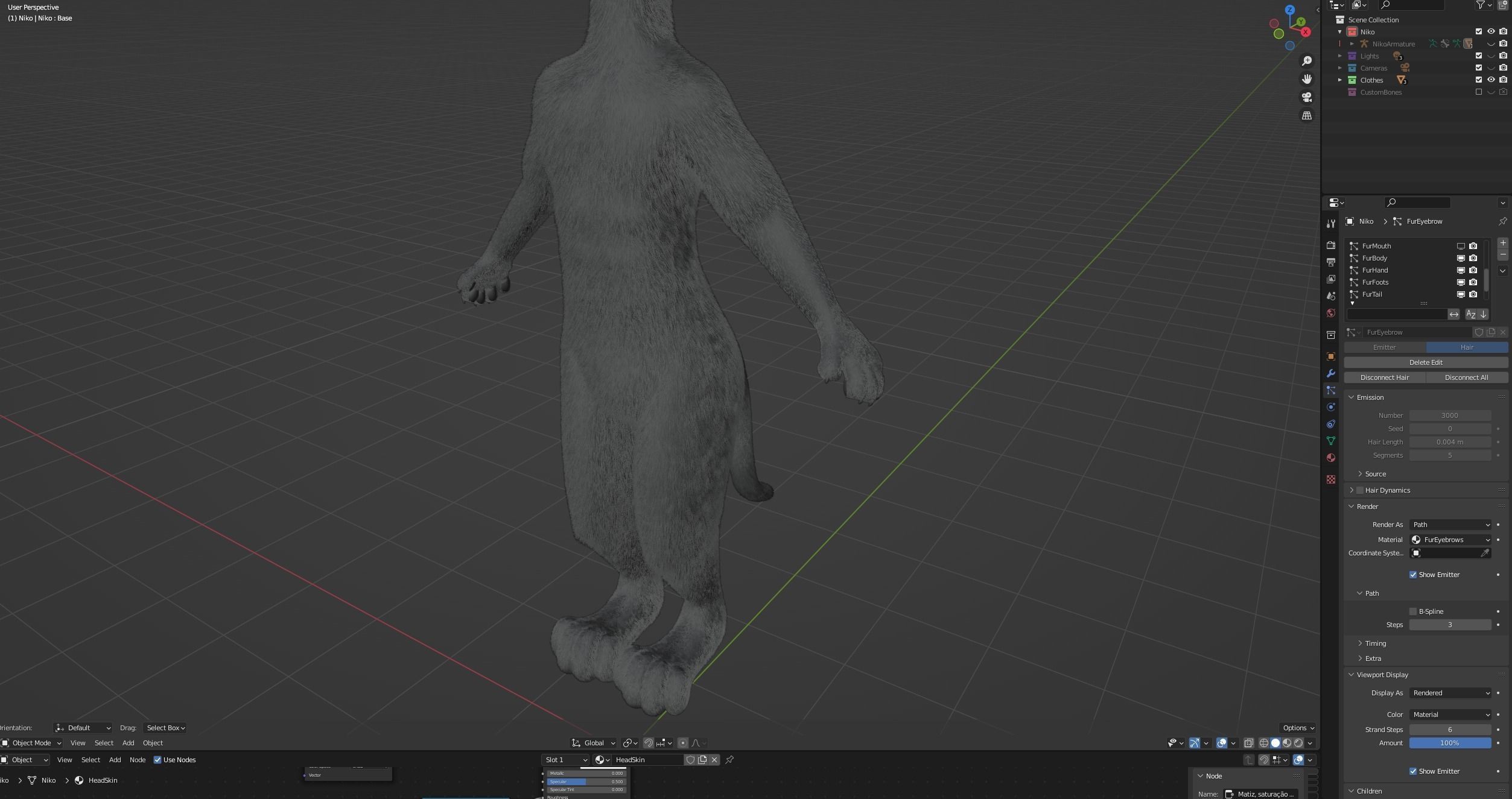Toggle FurBody render camera icon
The width and height of the screenshot is (1512, 799).
tap(1473, 258)
